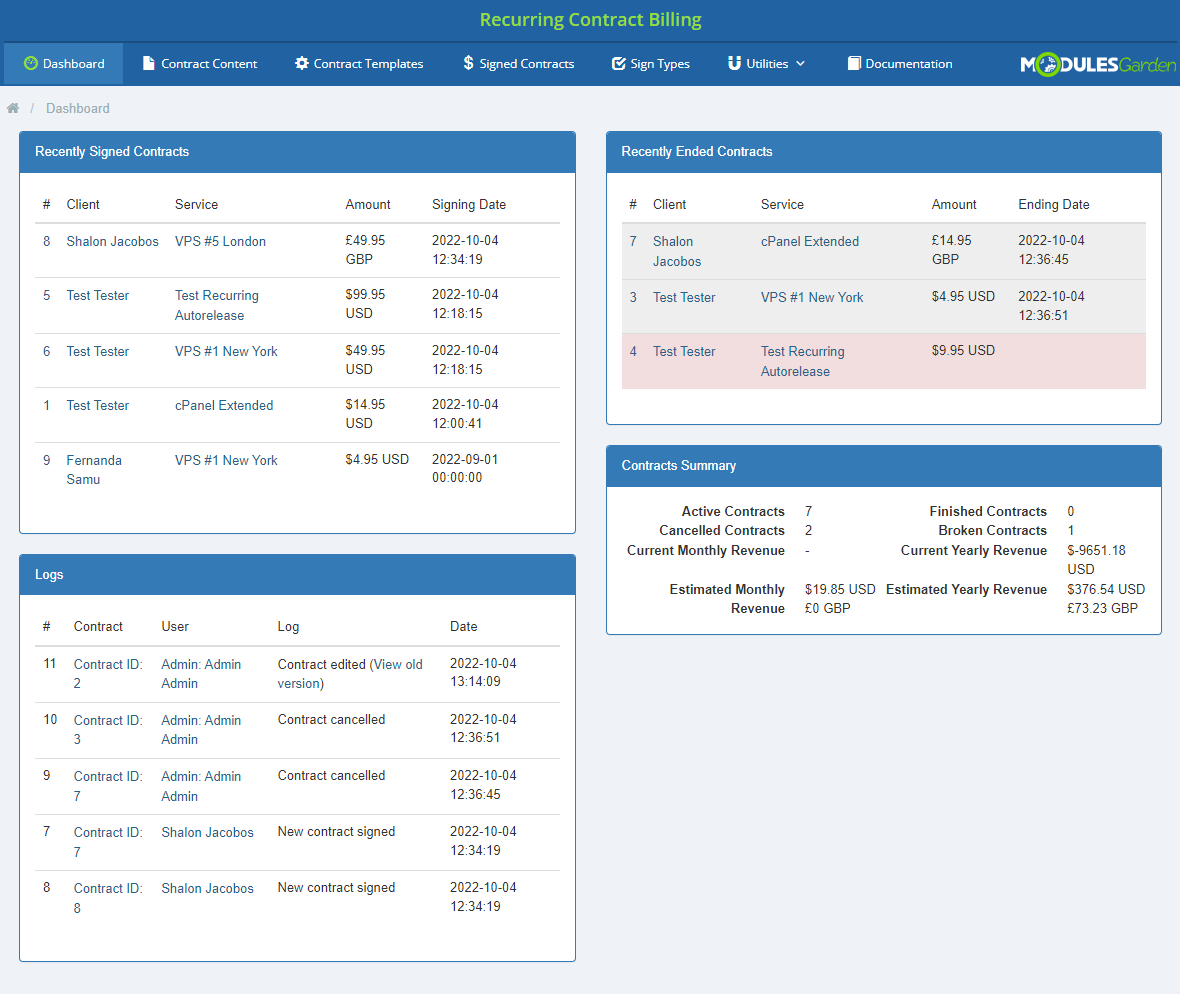Click the Contract Content file icon
This screenshot has width=1180, height=994.
tap(149, 63)
